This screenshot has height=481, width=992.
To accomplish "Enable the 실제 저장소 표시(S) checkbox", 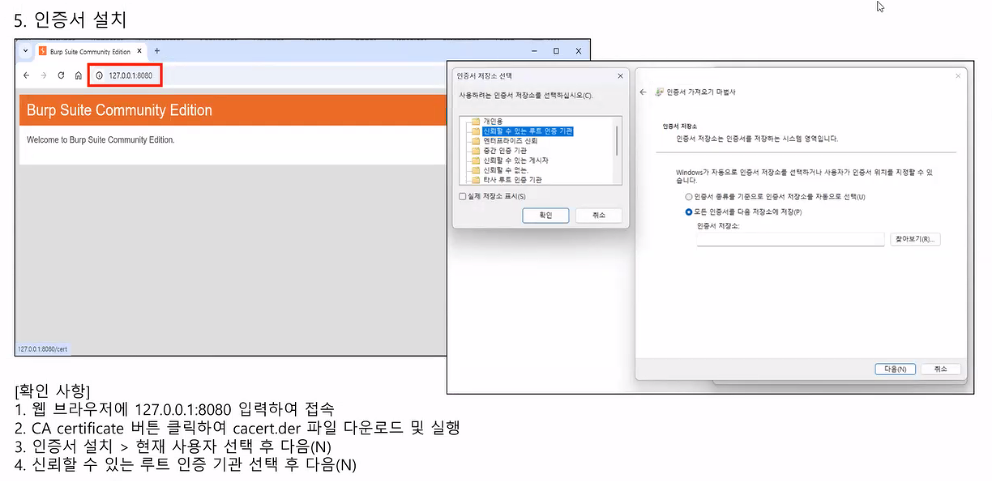I will pos(462,196).
